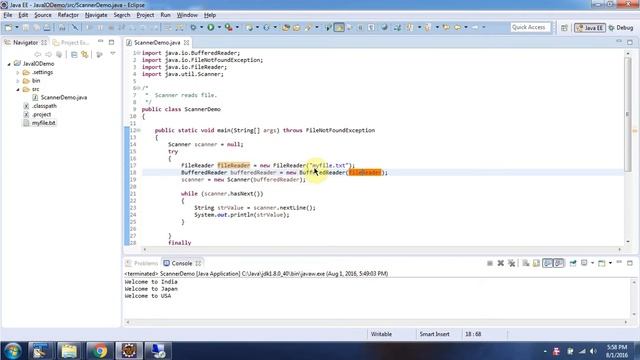
Task: Click Remove Launch X icon in Console
Action: pyautogui.click(x=500, y=263)
